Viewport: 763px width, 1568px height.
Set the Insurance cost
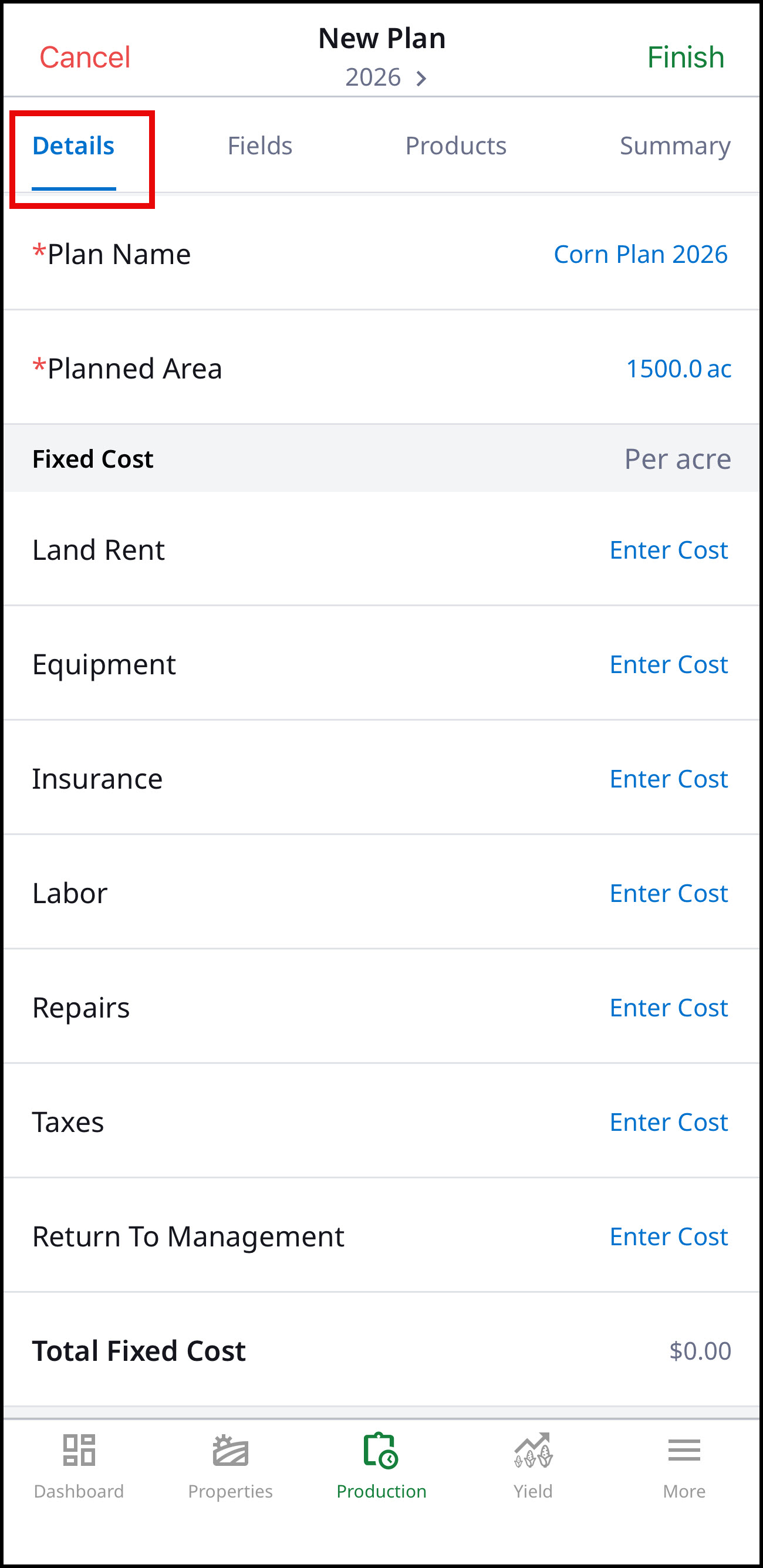(669, 779)
